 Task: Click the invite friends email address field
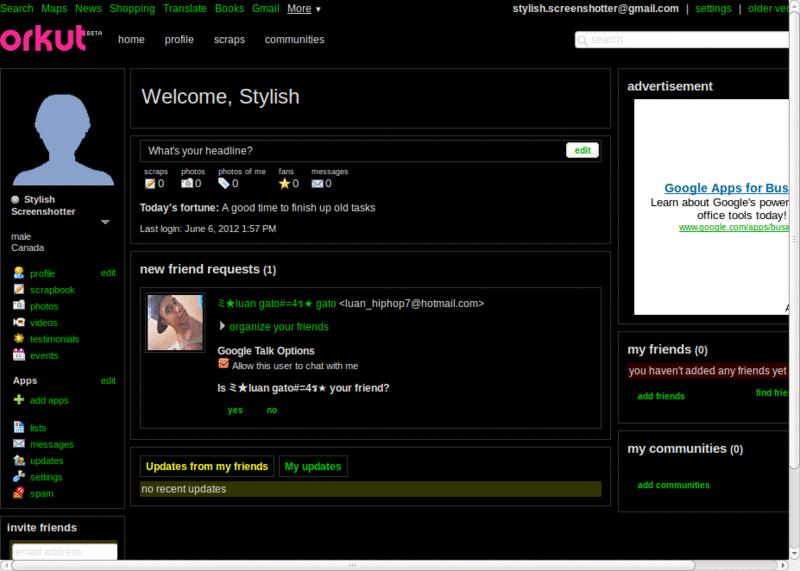[64, 551]
